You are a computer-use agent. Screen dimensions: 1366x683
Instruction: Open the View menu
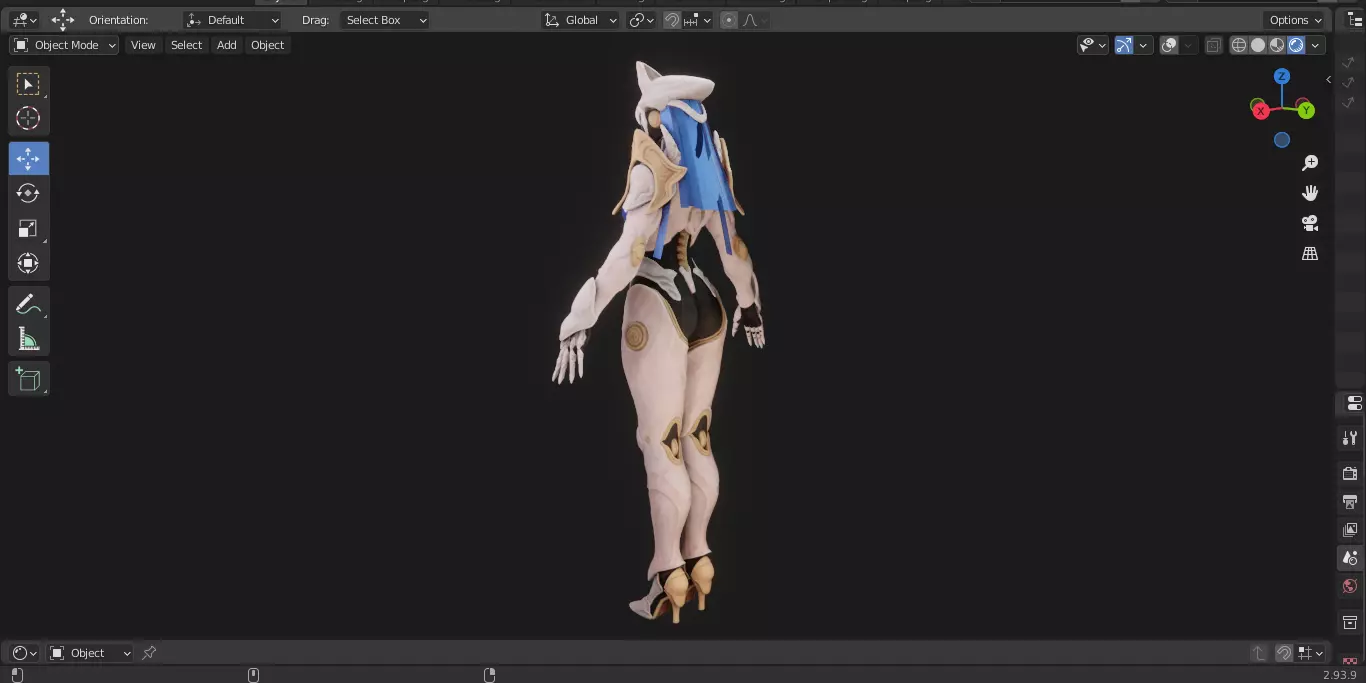[143, 45]
